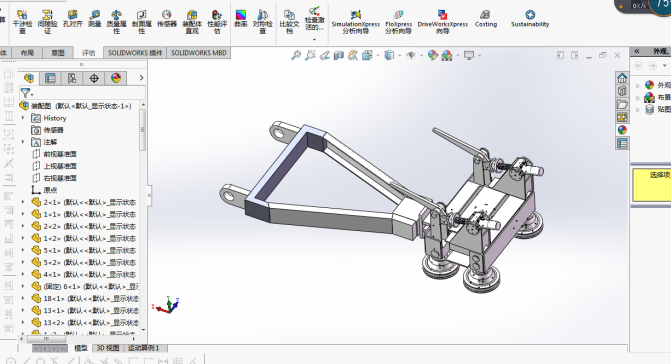Switch to 草图 (Sketch) ribbon tab
Viewport: 671px width, 364px height.
click(58, 53)
